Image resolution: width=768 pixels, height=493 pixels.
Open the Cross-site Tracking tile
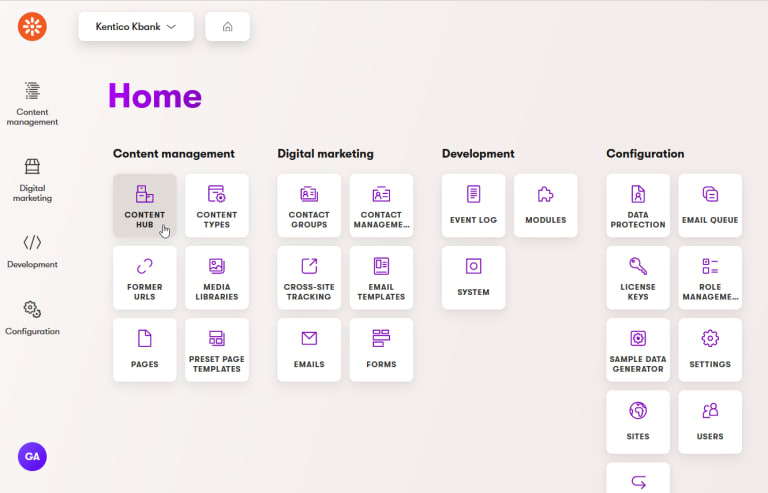(309, 278)
